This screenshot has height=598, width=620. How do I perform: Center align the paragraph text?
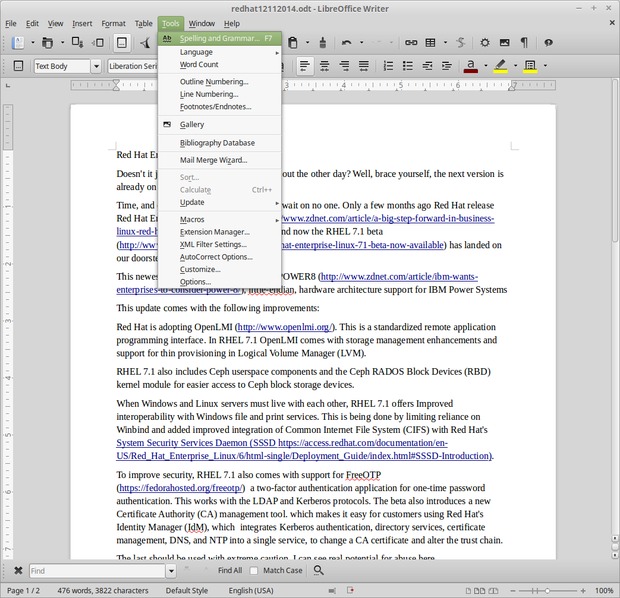[324, 66]
